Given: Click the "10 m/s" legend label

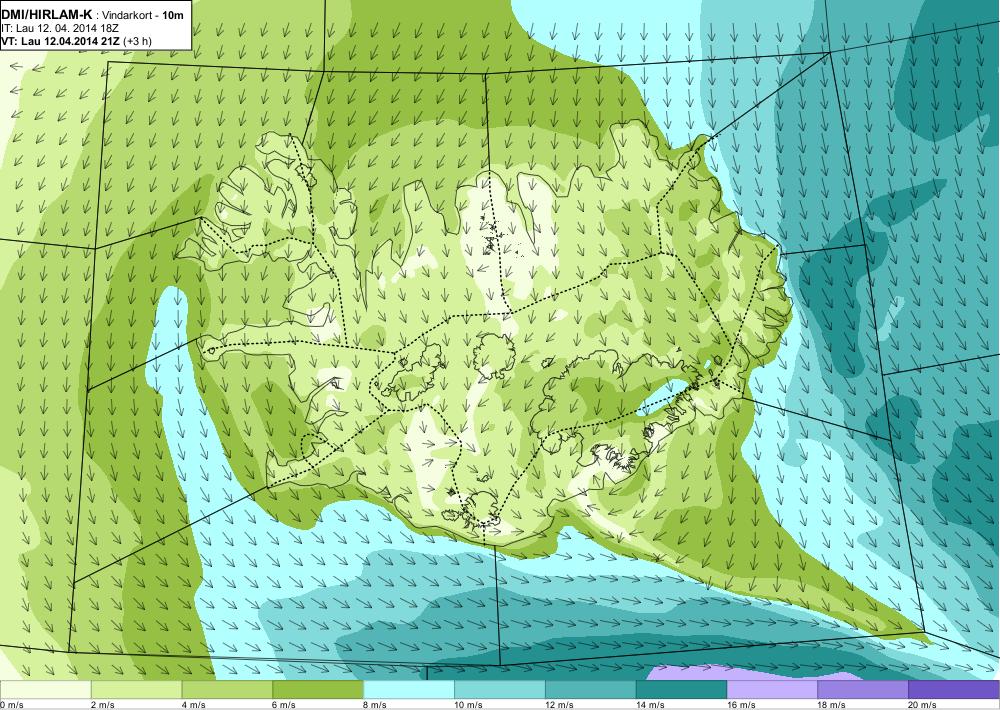Looking at the screenshot, I should click(469, 705).
